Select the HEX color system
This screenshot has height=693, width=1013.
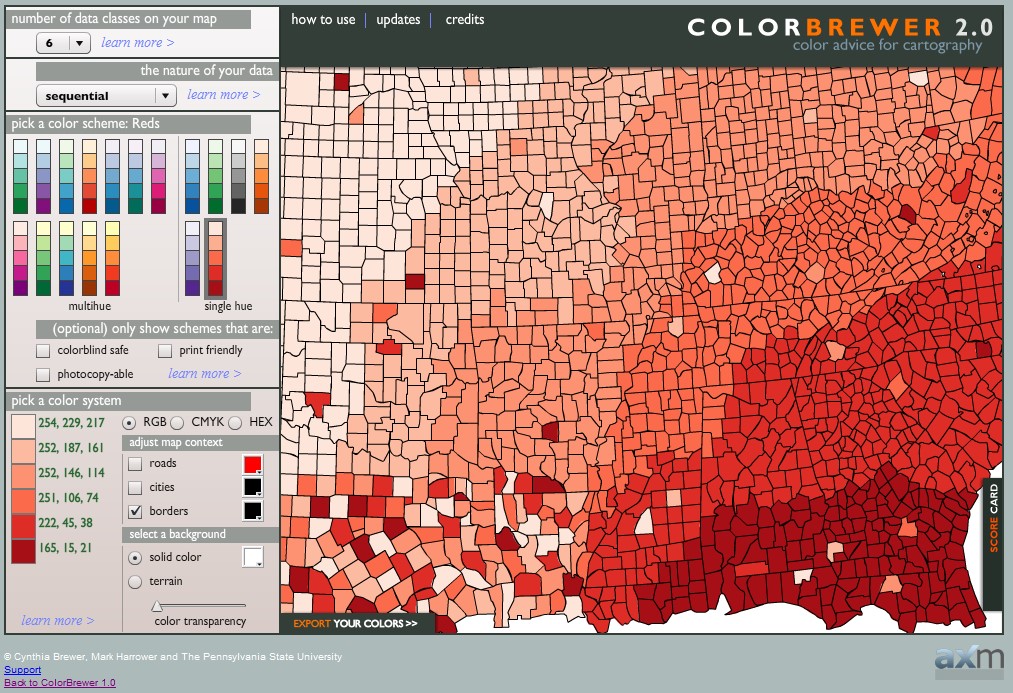click(x=236, y=423)
